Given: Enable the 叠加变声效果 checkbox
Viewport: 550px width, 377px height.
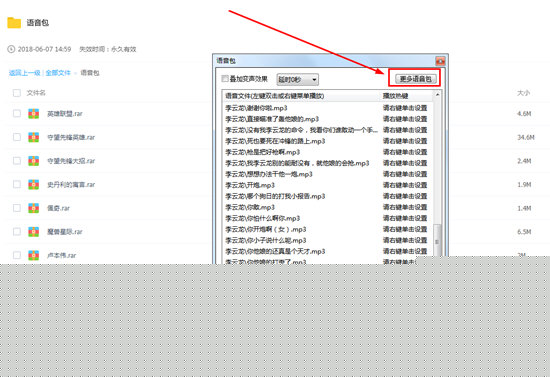Looking at the screenshot, I should (x=225, y=79).
